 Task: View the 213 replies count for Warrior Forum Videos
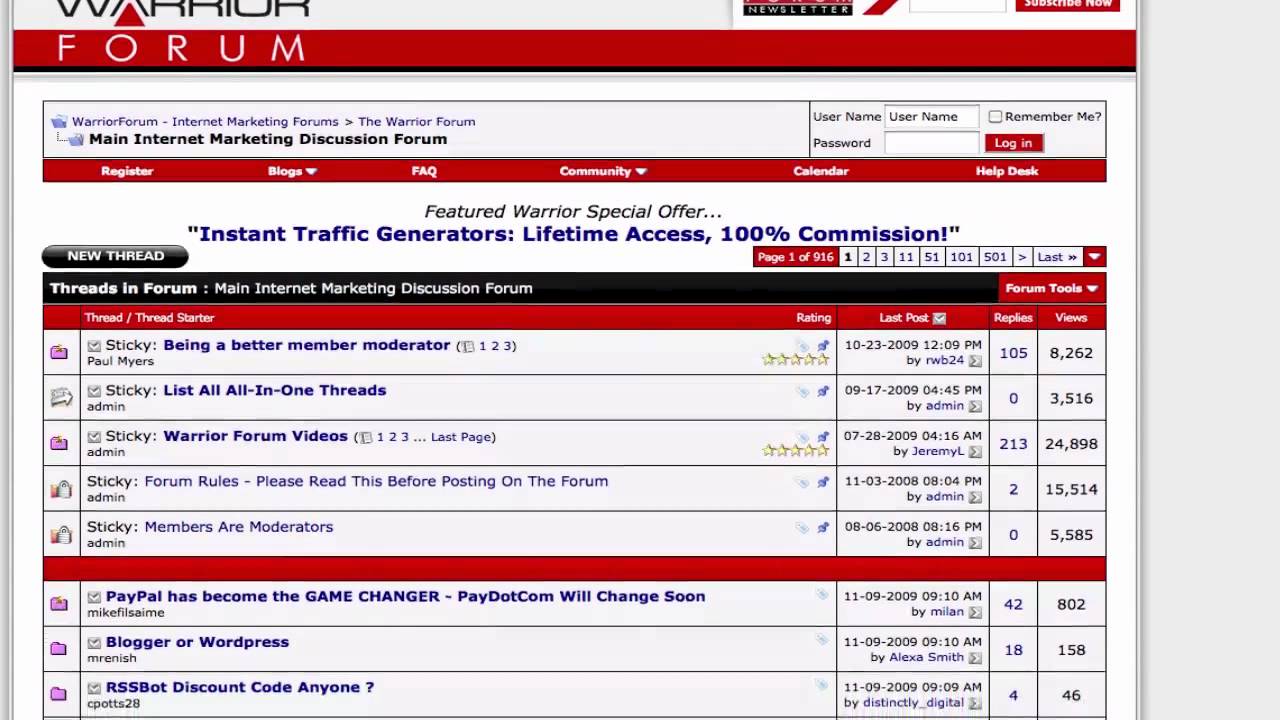pyautogui.click(x=1013, y=444)
